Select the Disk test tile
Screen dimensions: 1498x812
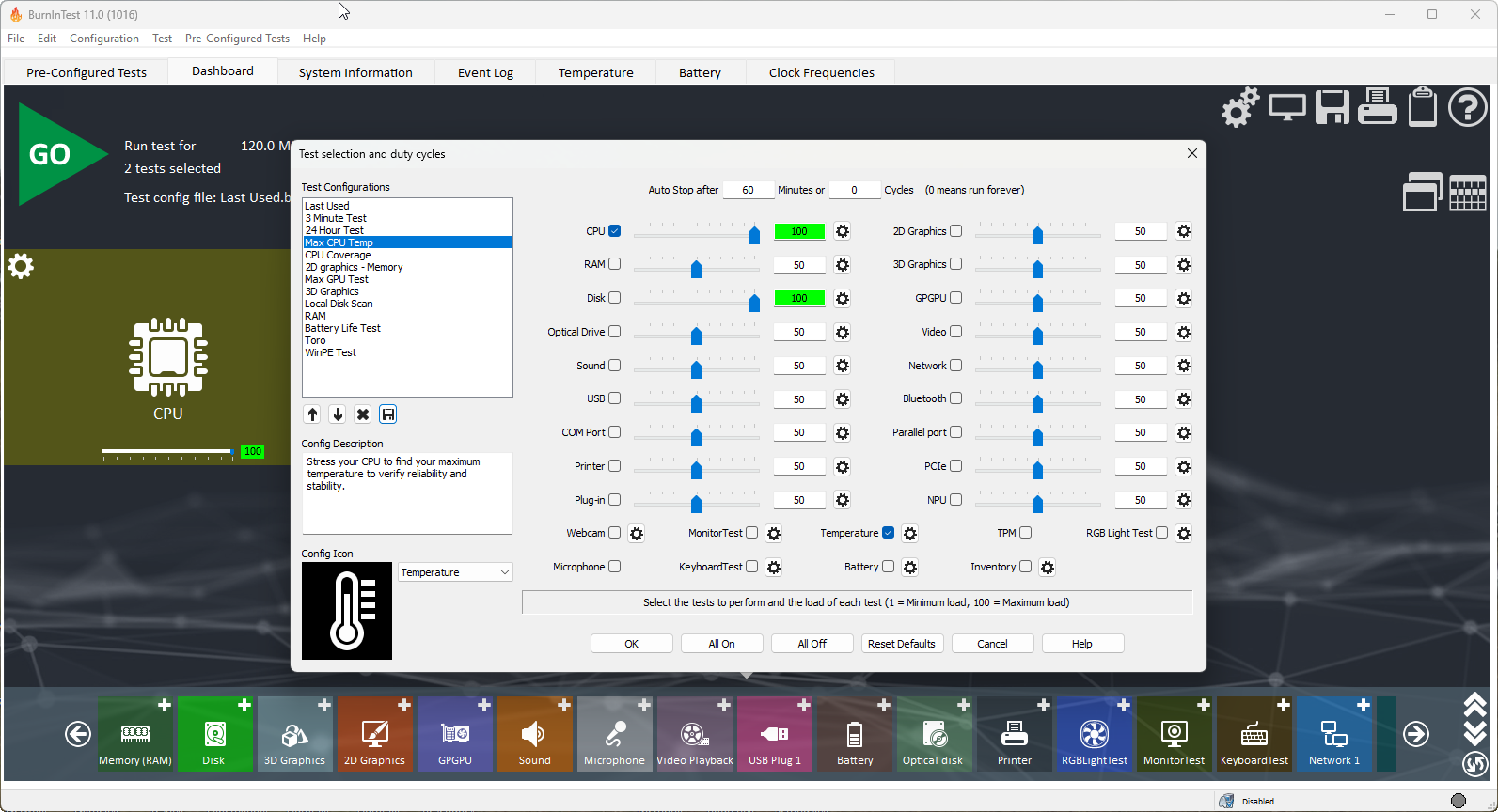(x=215, y=734)
